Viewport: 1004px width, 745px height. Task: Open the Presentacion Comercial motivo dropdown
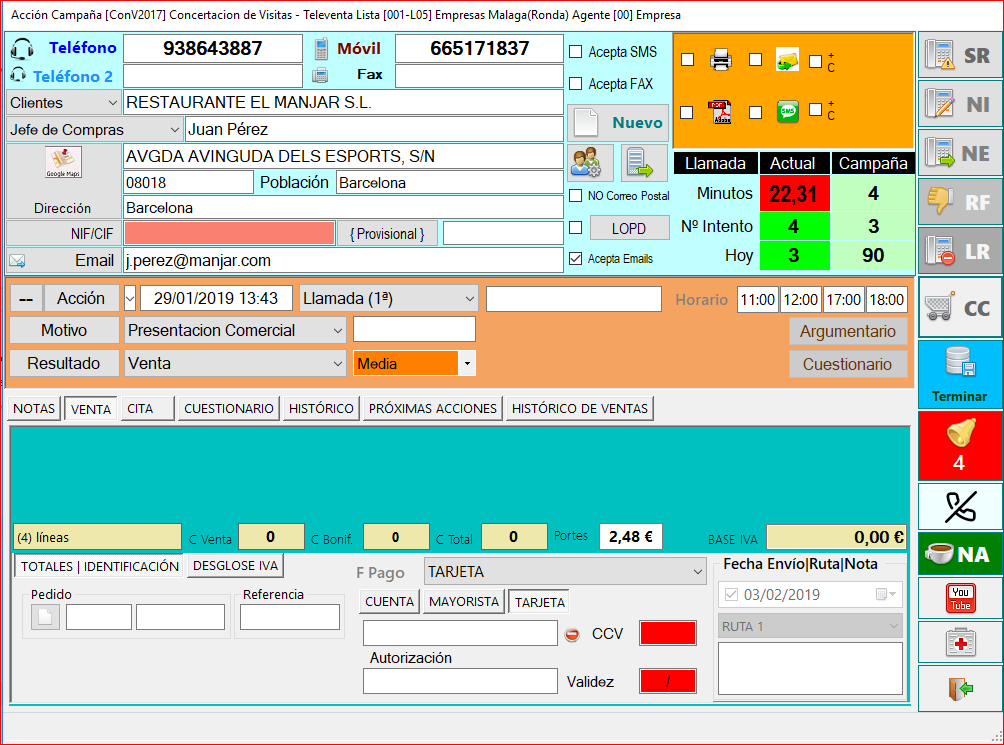click(337, 330)
